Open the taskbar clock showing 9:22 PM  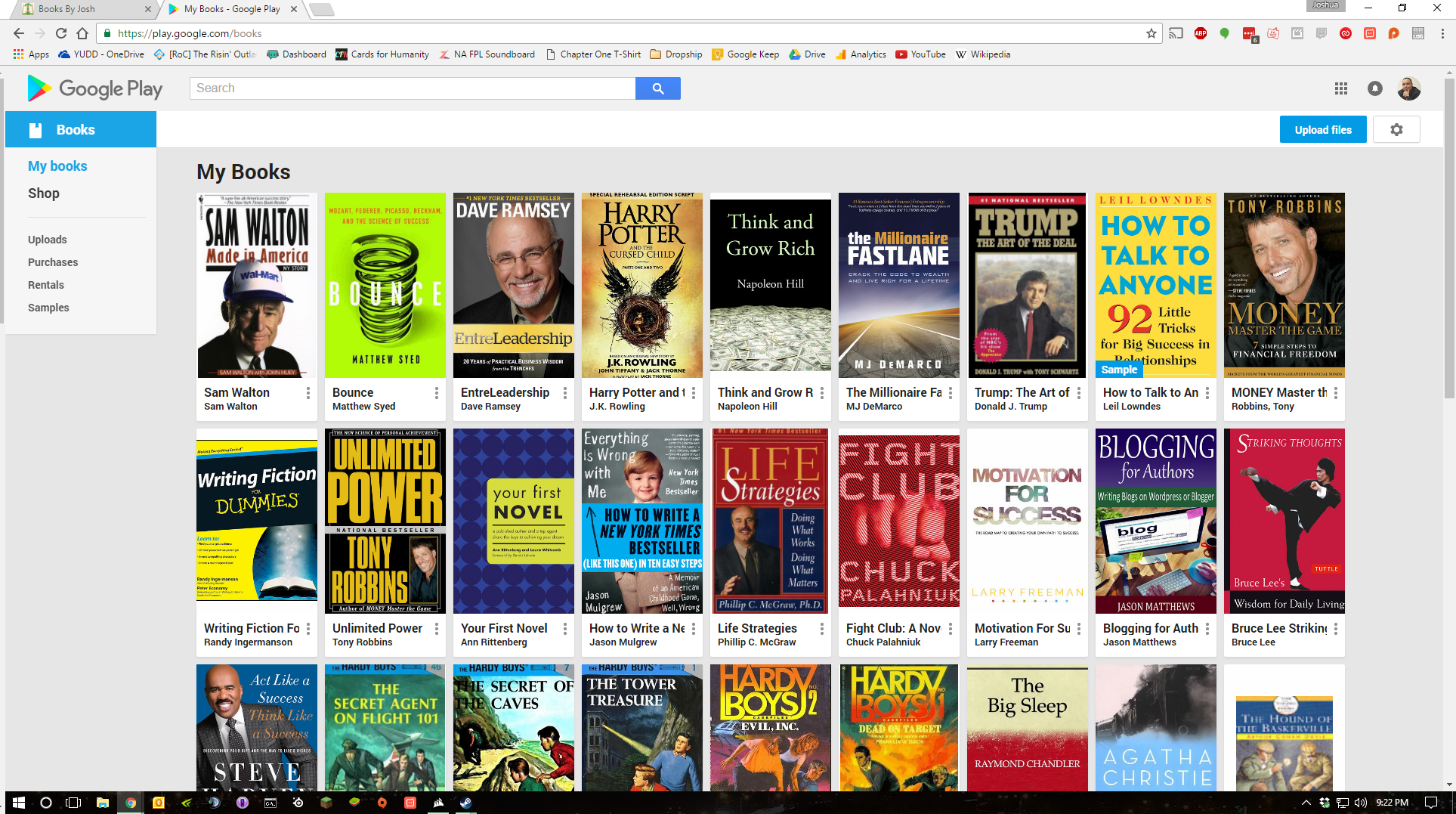tap(1392, 803)
